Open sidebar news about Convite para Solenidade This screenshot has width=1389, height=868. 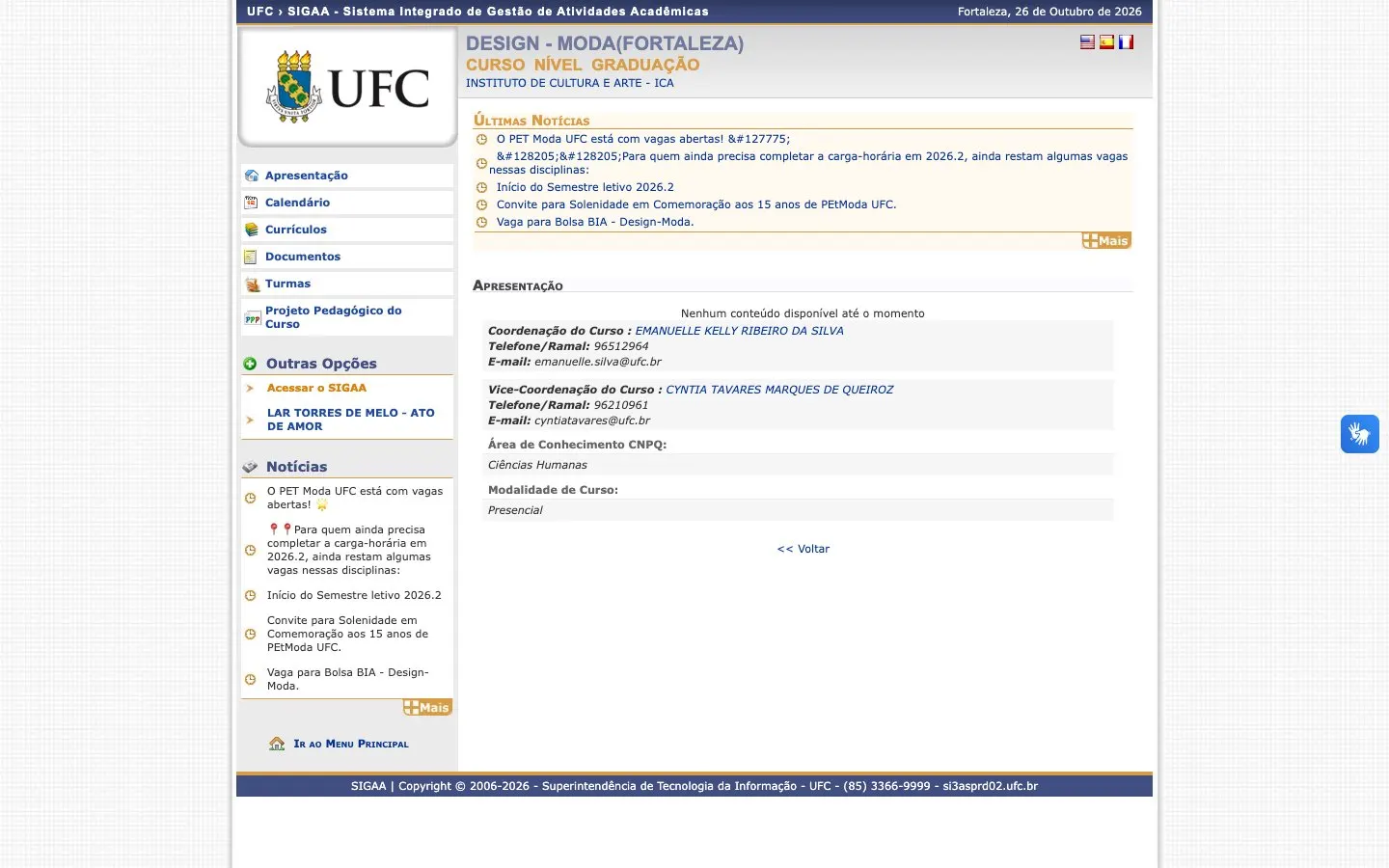(x=347, y=634)
